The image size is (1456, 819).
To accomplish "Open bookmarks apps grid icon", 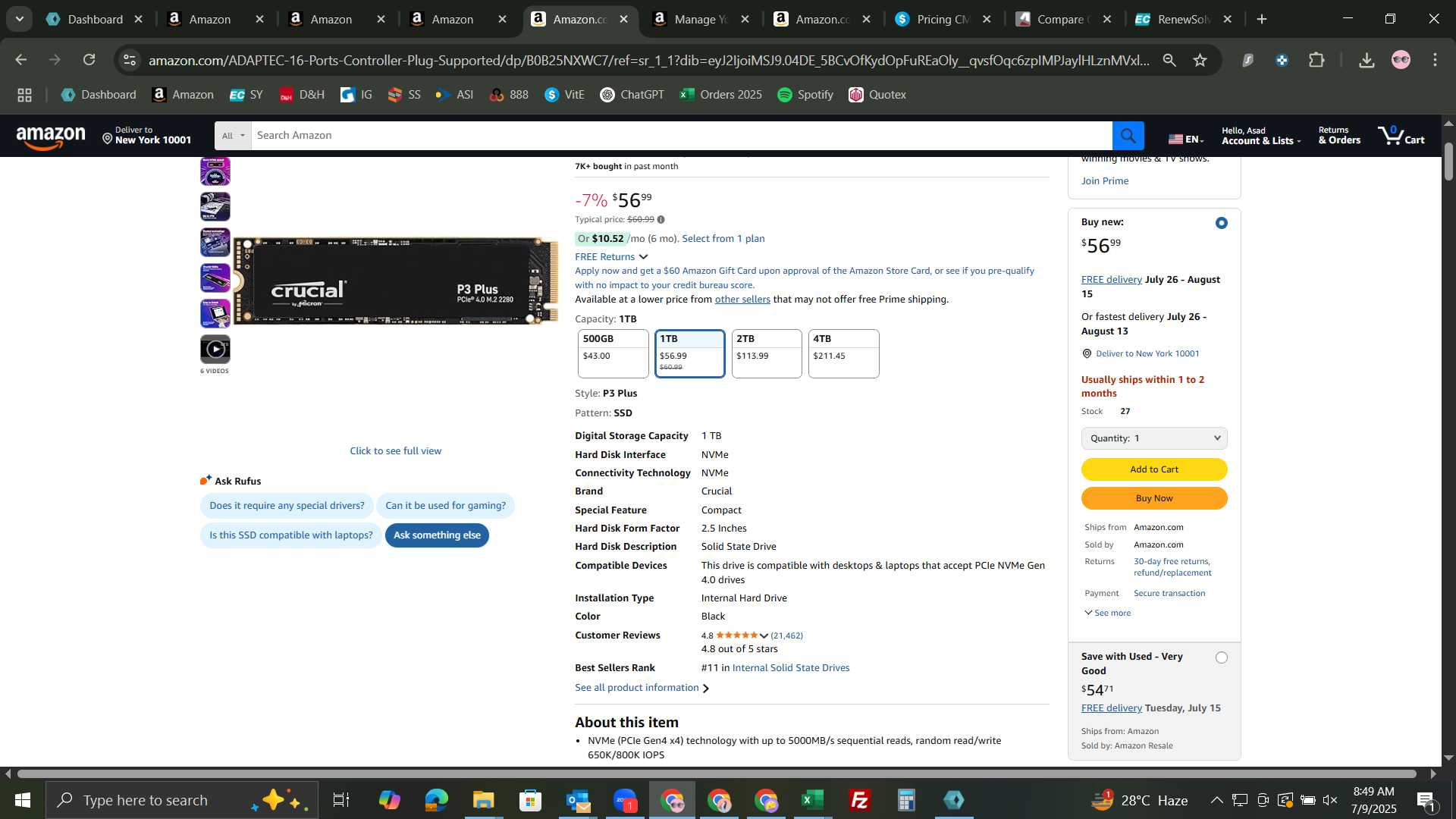I will pyautogui.click(x=24, y=95).
